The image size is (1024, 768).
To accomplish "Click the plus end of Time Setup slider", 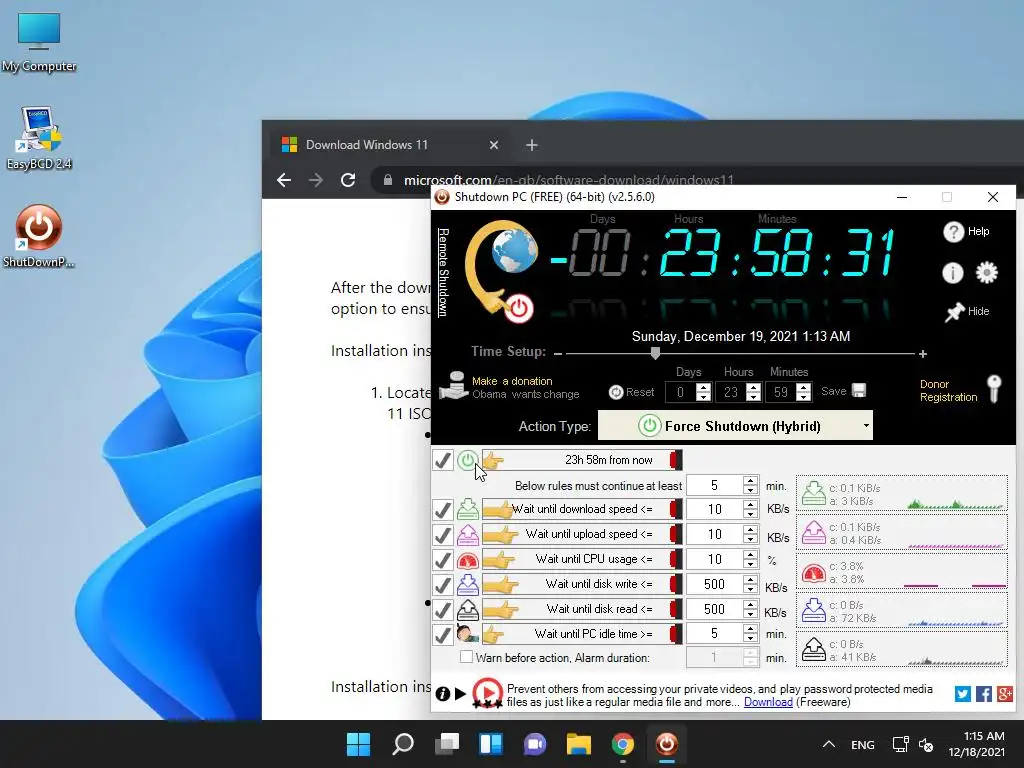I will click(x=923, y=354).
